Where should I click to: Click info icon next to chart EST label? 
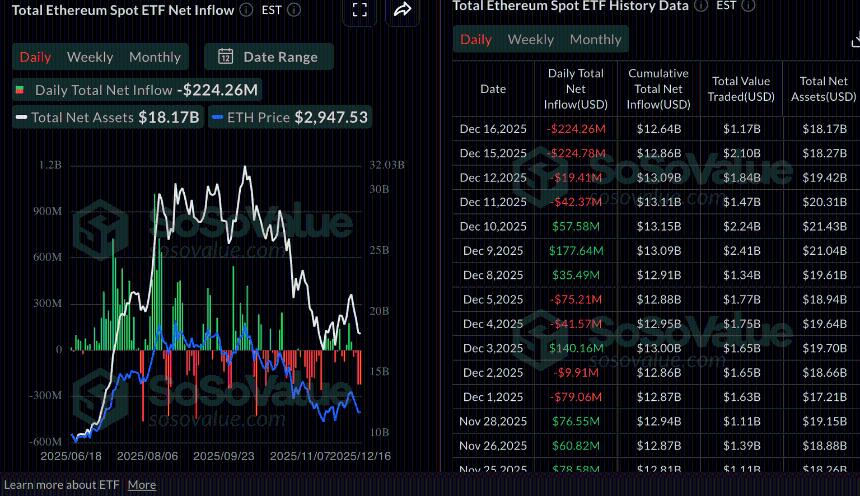[293, 10]
